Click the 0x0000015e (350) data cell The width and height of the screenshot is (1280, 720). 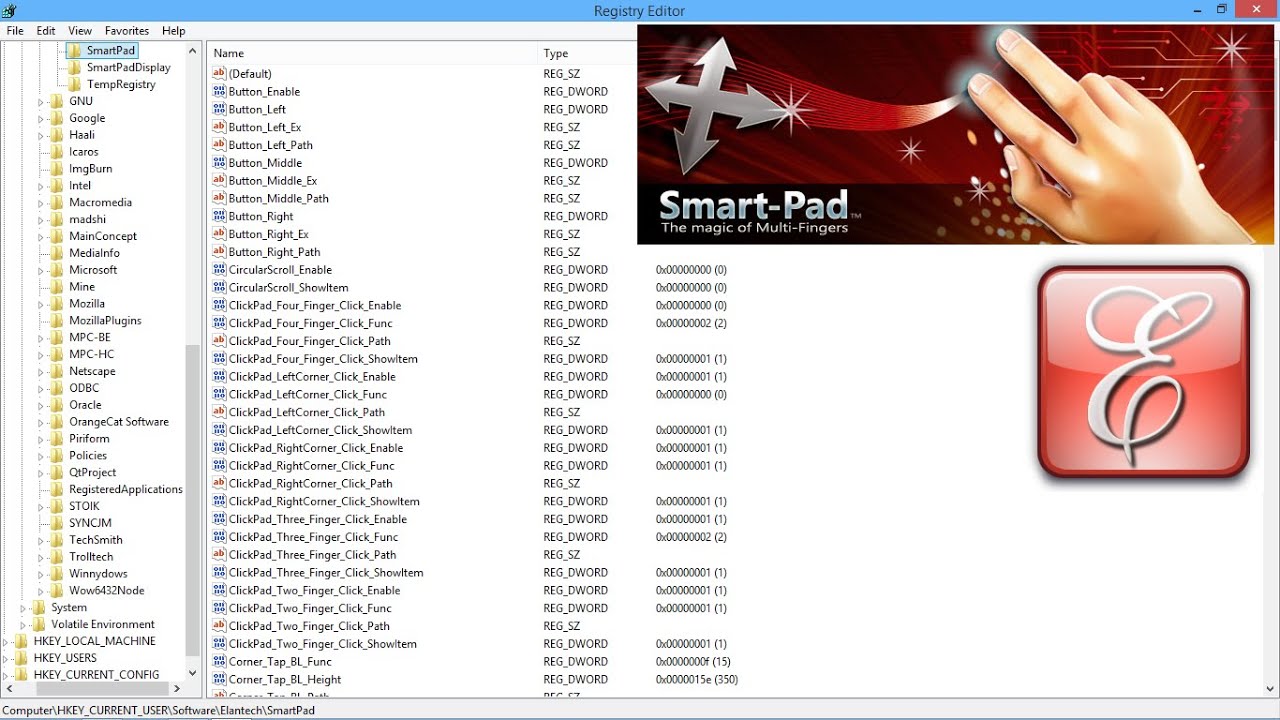pyautogui.click(x=697, y=680)
